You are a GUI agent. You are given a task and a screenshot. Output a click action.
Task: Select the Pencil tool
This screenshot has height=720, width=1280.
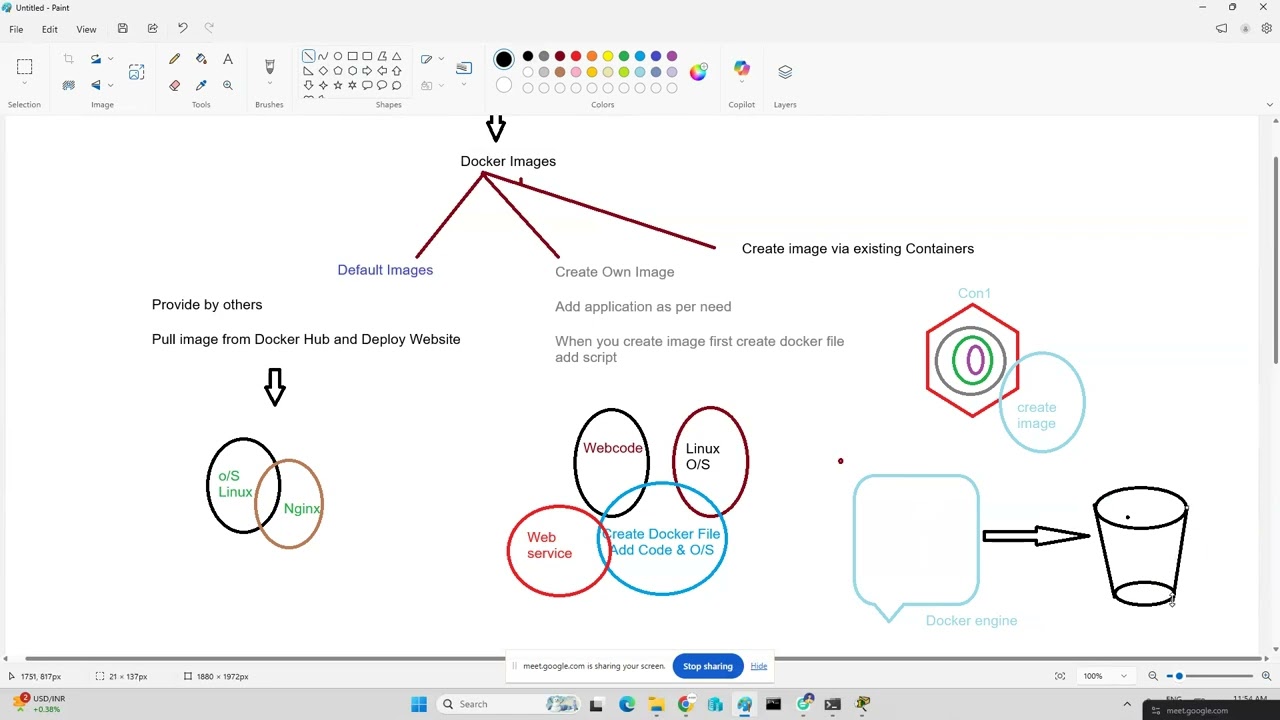click(175, 60)
